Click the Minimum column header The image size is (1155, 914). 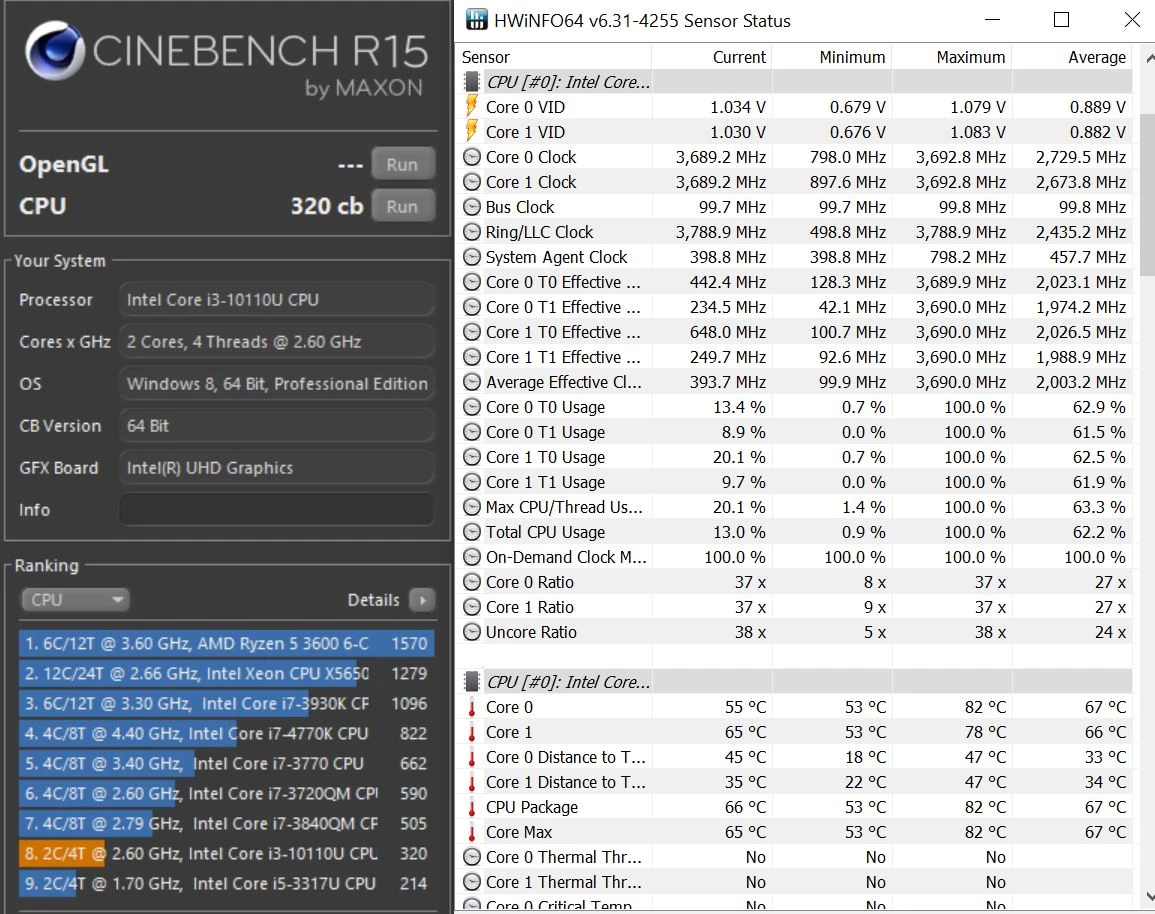click(832, 57)
